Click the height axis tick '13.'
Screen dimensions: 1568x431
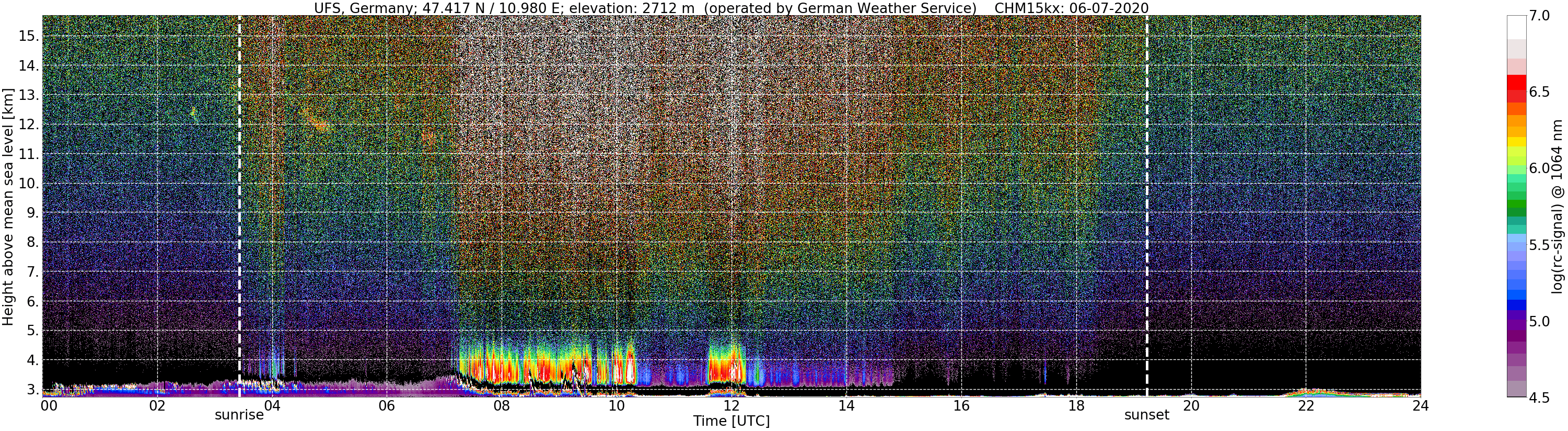29,95
